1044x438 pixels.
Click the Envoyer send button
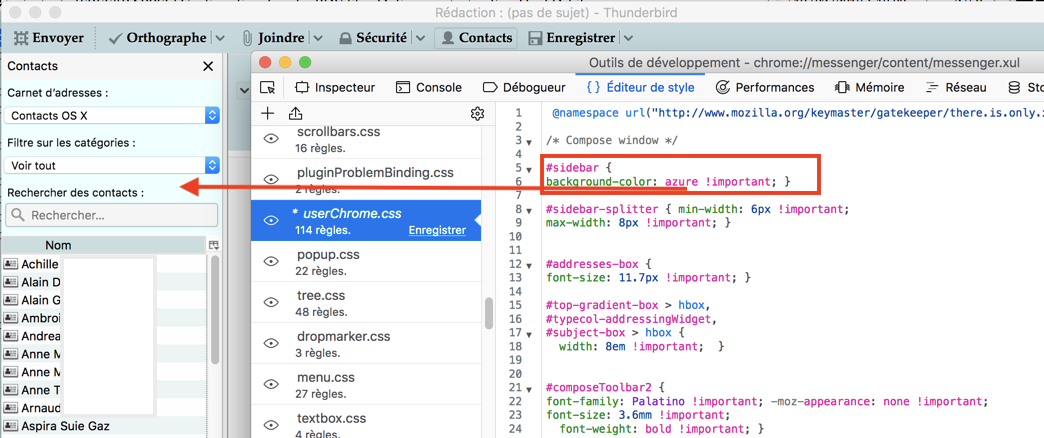point(49,38)
